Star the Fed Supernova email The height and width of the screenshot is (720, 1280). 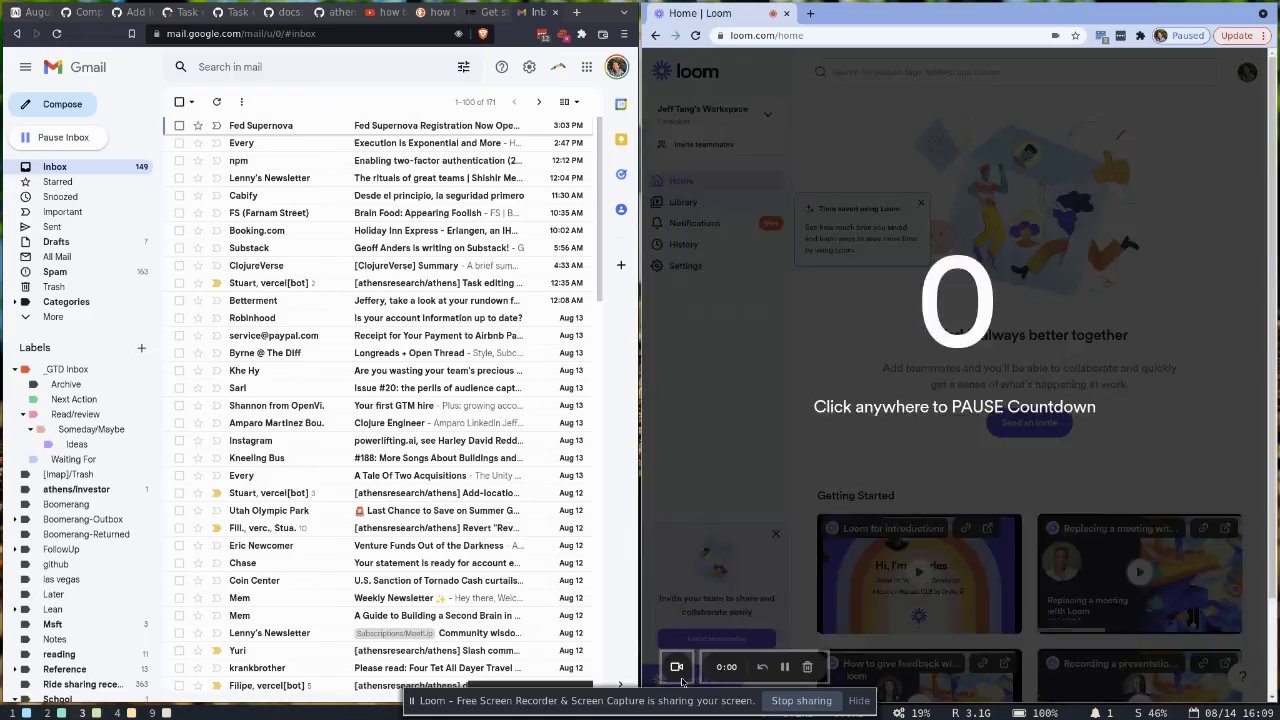click(x=198, y=126)
